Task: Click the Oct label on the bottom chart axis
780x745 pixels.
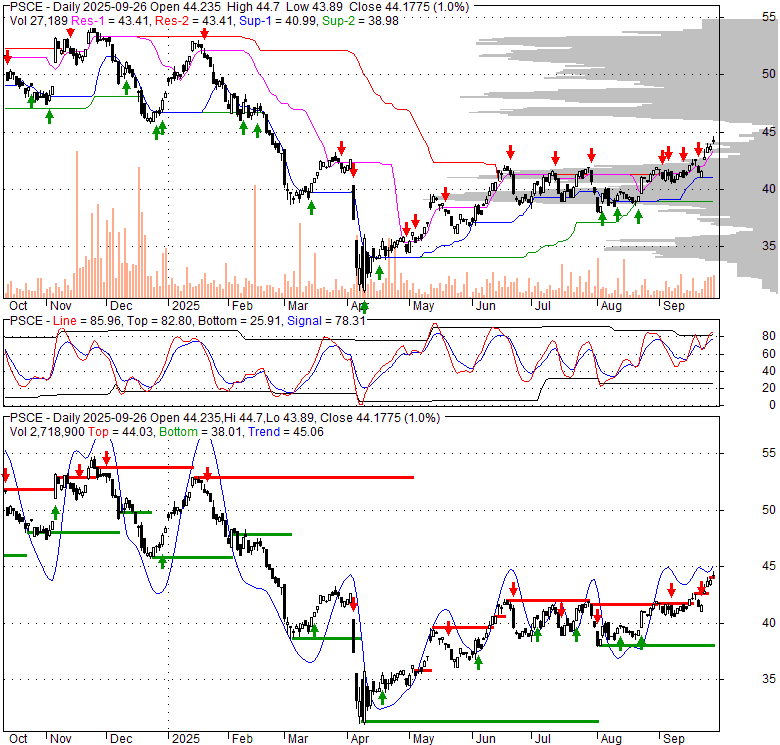Action: point(18,739)
